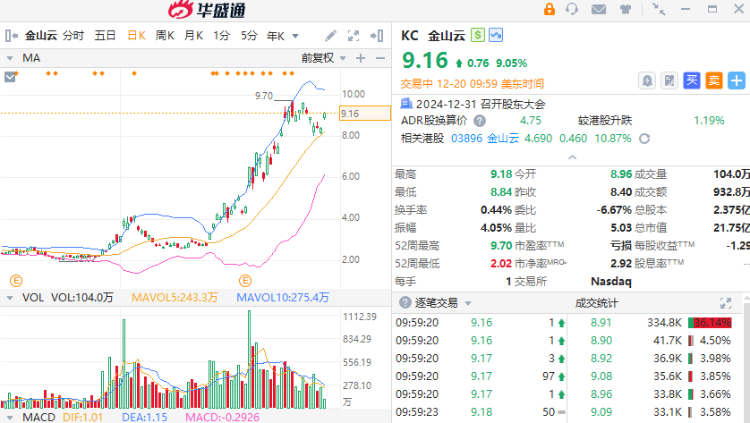Select the 周K chart tab
Viewport: 750px width, 423px height.
(x=165, y=35)
